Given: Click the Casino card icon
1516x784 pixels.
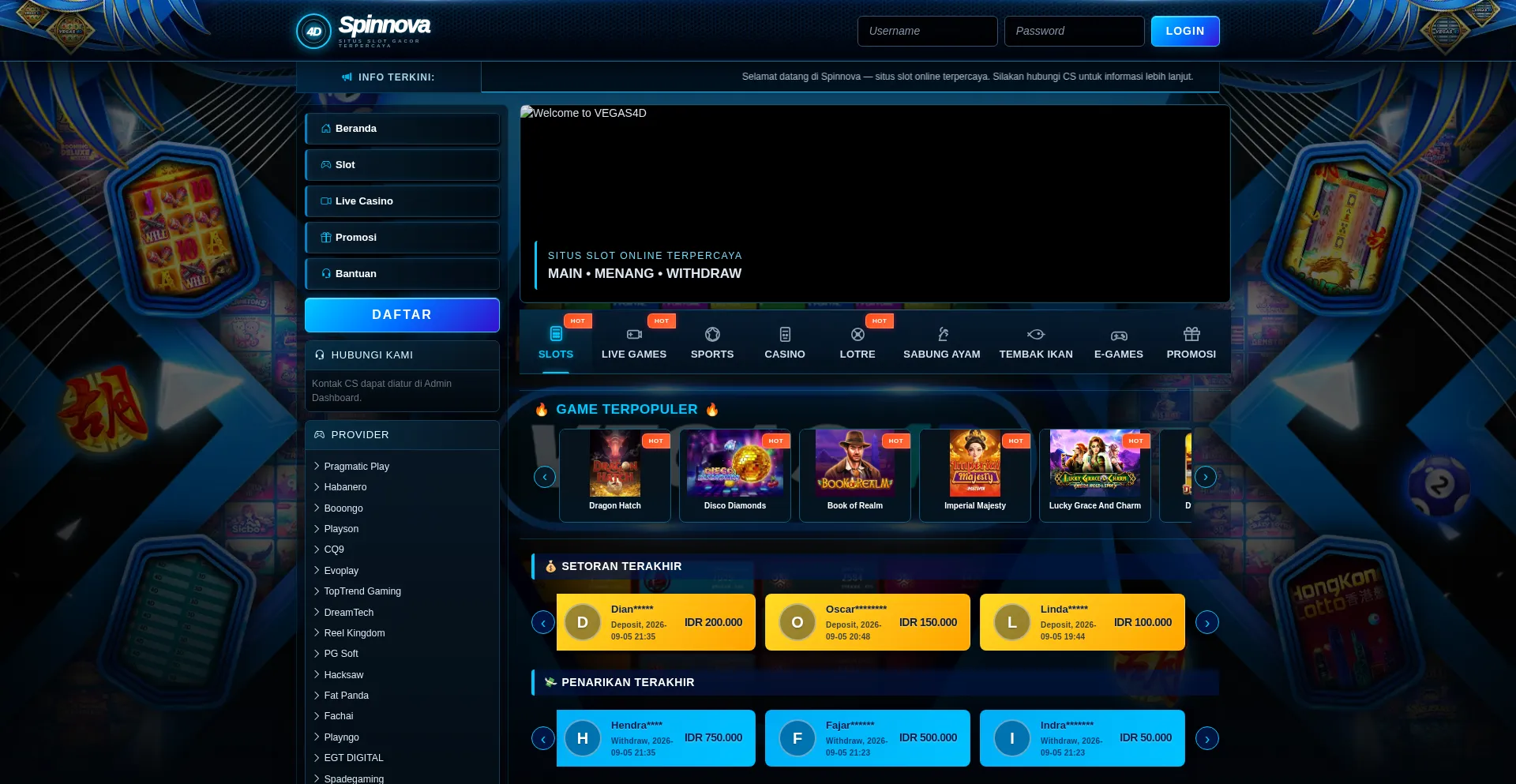Looking at the screenshot, I should [785, 334].
